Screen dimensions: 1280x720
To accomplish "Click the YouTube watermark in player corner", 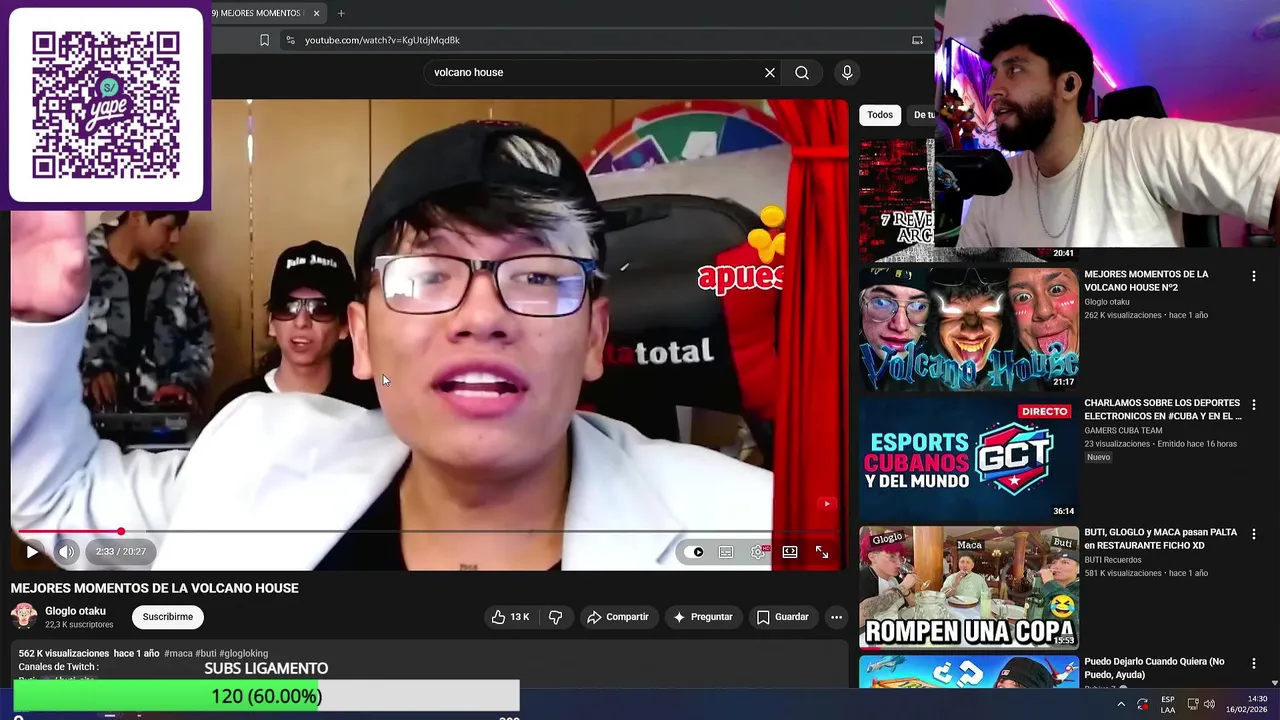I will click(x=826, y=504).
